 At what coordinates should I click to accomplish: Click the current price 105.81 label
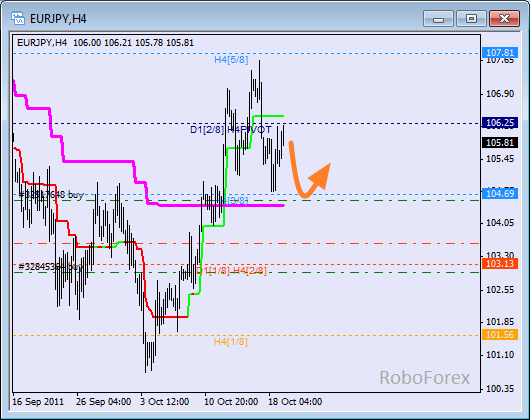[x=500, y=143]
